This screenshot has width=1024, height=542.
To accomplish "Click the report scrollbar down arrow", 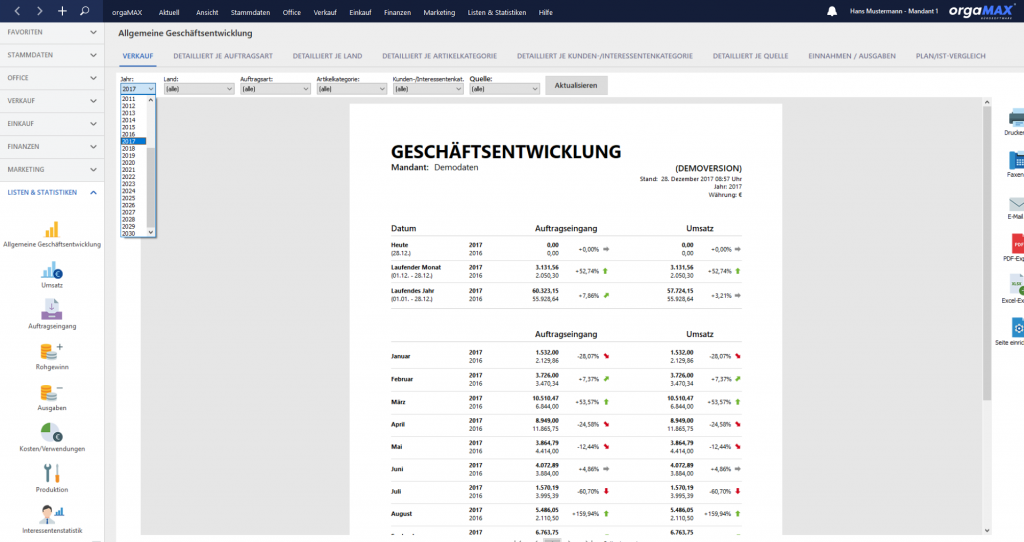I will pyautogui.click(x=987, y=530).
